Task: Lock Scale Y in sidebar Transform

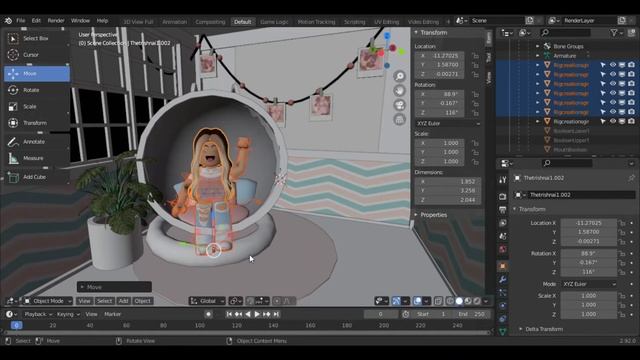Action: pos(475,152)
